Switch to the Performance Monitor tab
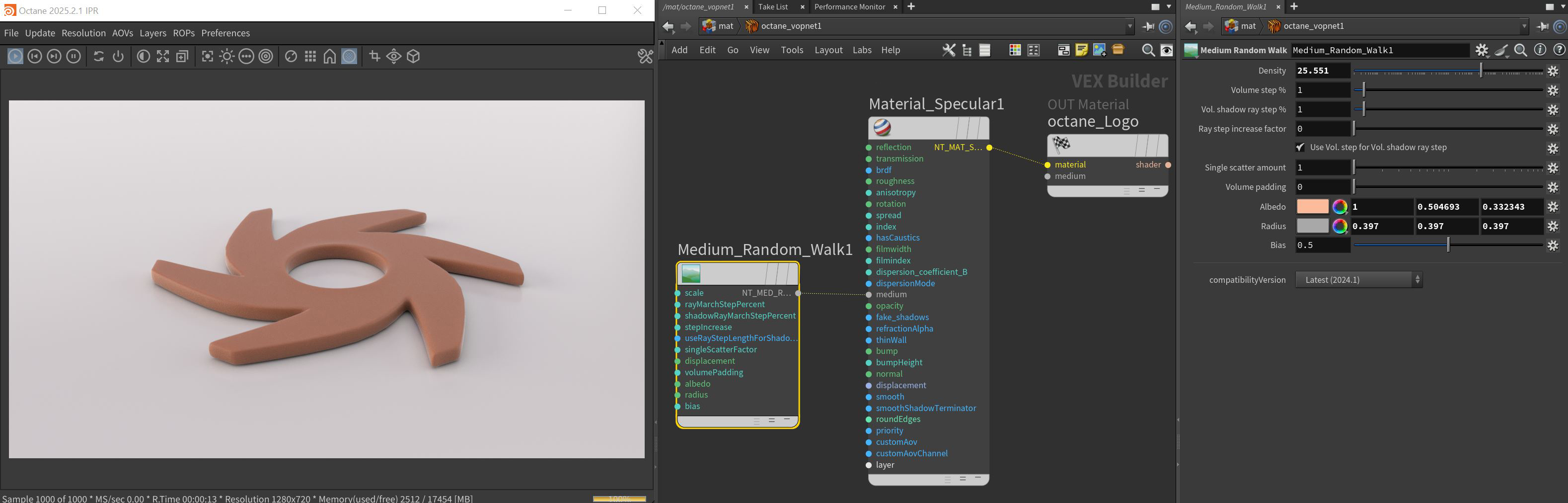1568x503 pixels. 849,6
